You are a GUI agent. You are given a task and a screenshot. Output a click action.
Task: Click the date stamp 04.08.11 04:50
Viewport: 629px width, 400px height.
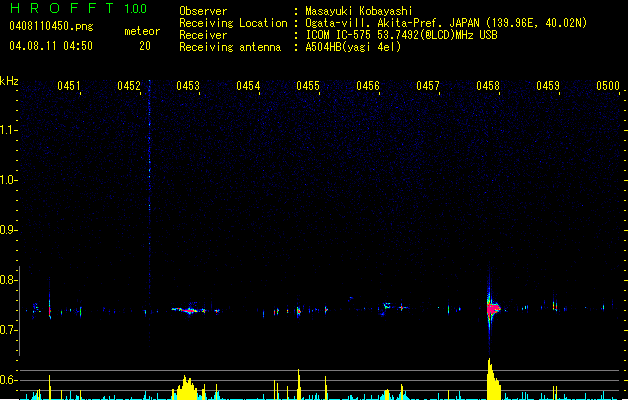click(51, 46)
